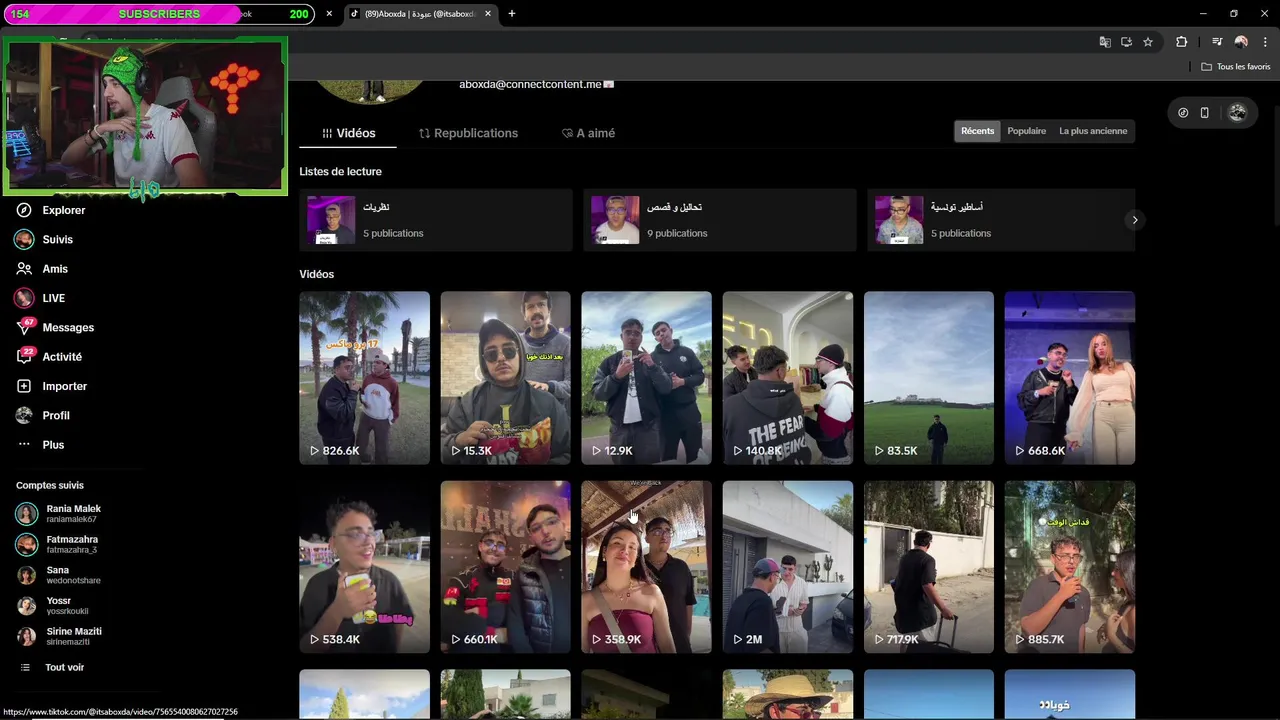Open the video with 538.4K views
The image size is (1280, 720).
click(364, 567)
